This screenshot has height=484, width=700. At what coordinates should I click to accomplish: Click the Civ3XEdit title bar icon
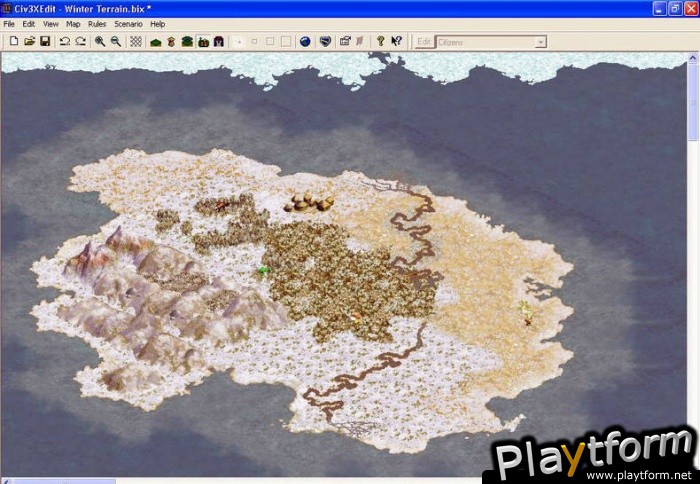[x=6, y=9]
